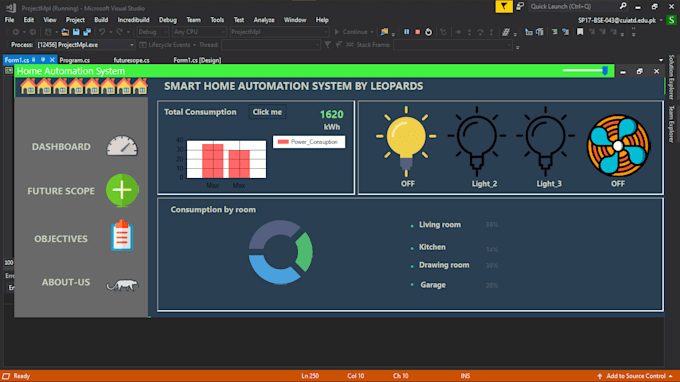
Task: Open Dashboard via the speedometer icon
Action: point(122,146)
